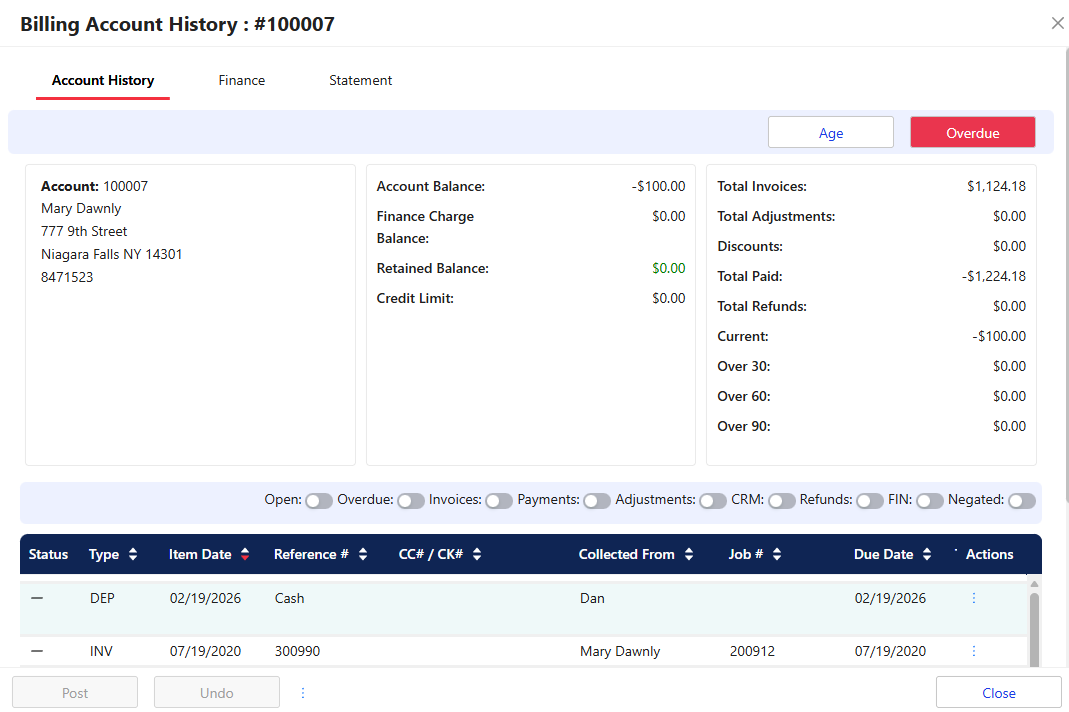The image size is (1069, 712).
Task: Sort by Job # column arrows
Action: click(777, 554)
